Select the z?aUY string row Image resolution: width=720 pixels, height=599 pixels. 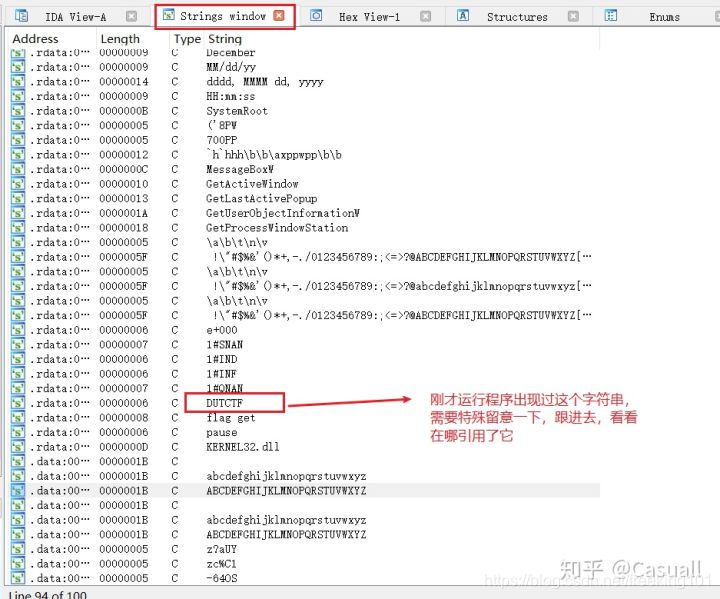pos(304,549)
